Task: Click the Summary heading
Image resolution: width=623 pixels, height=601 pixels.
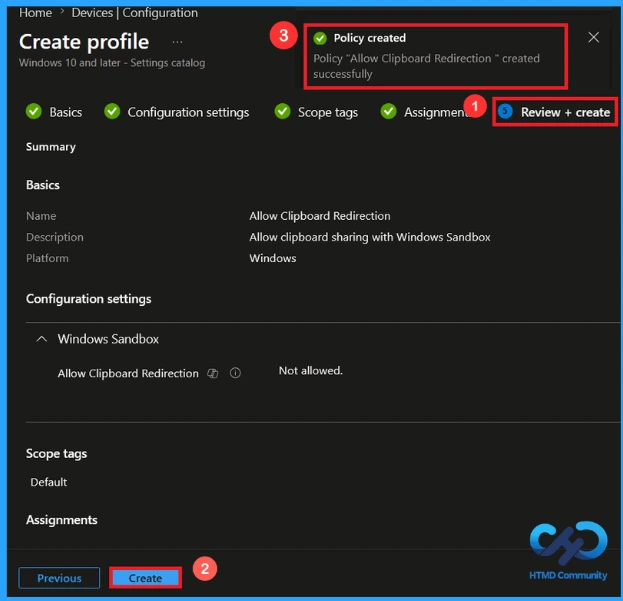Action: point(51,147)
